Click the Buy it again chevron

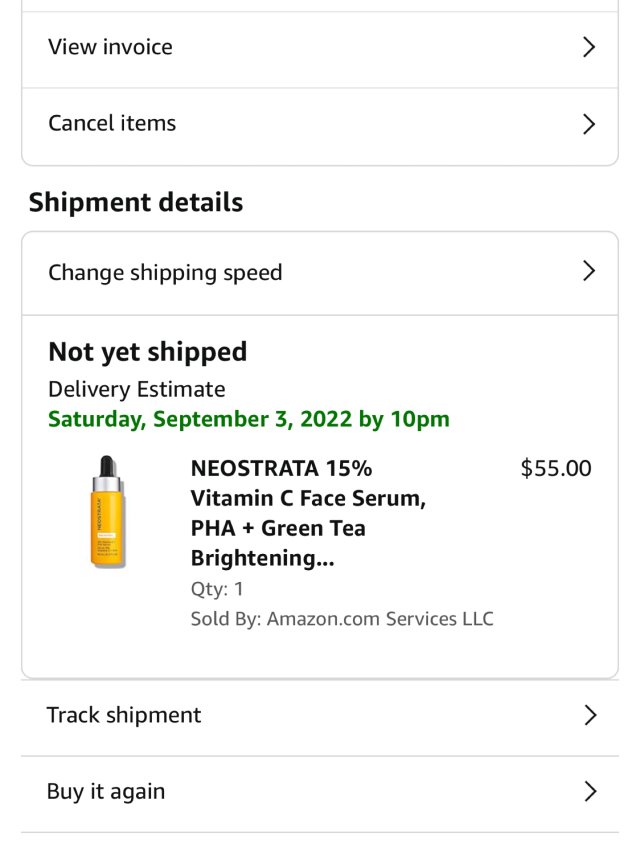pos(590,792)
